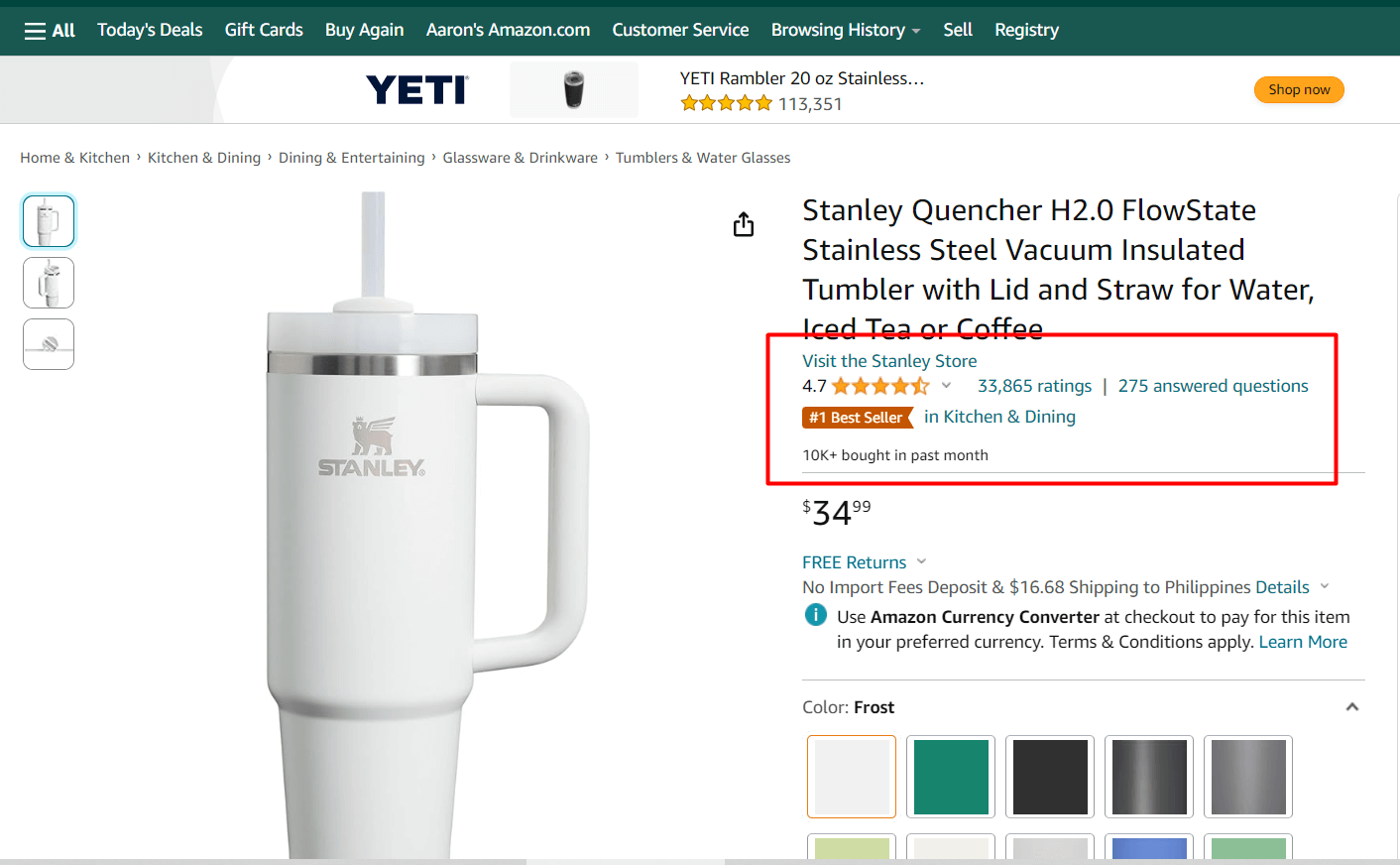Click the Best Seller badge
1400x865 pixels.
click(x=857, y=418)
